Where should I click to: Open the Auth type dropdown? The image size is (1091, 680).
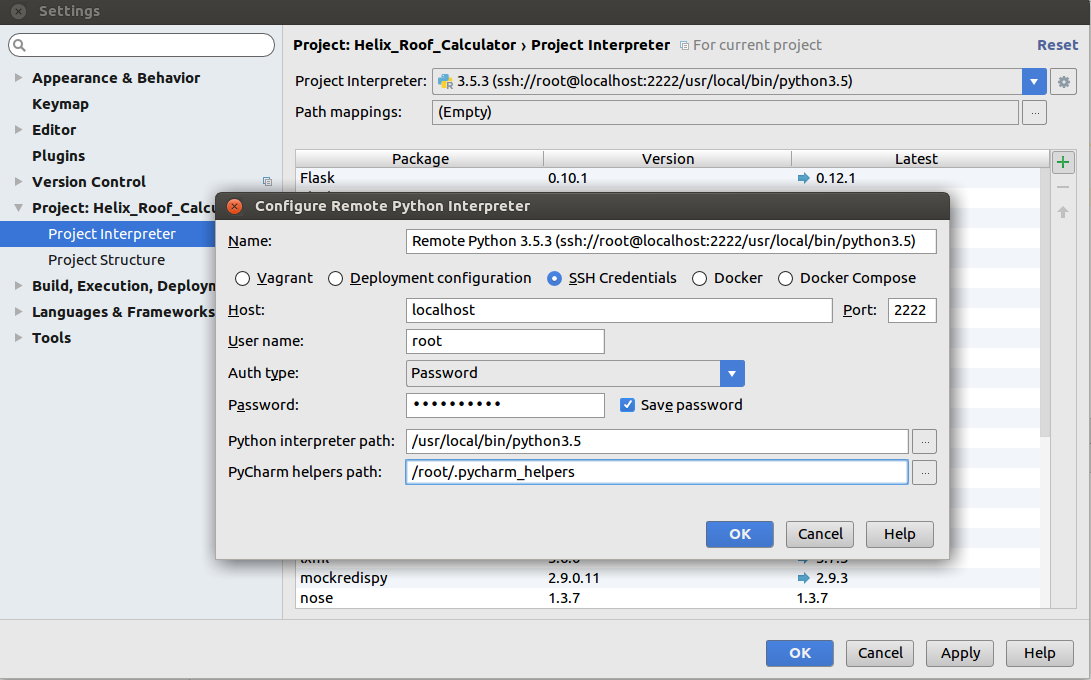click(732, 374)
